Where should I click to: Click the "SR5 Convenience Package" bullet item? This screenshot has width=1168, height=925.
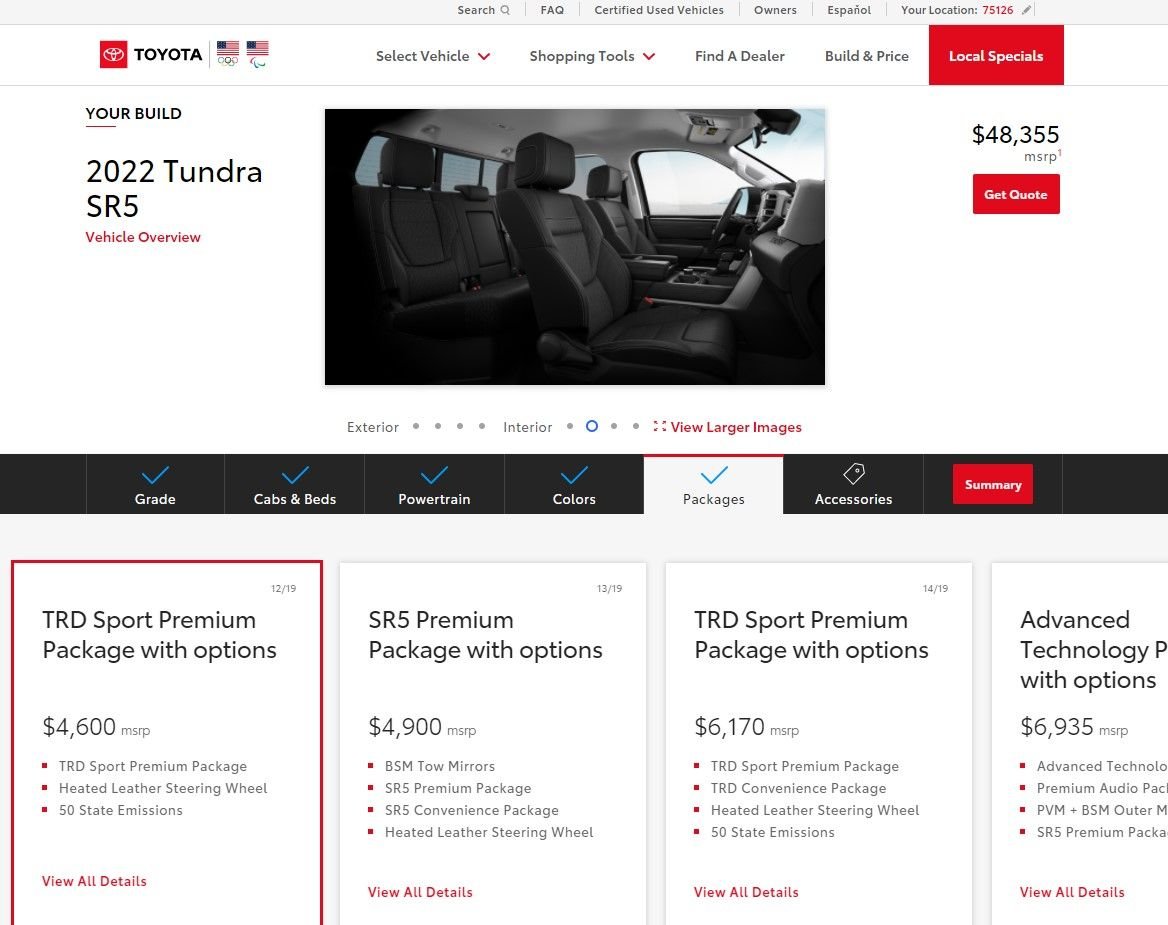[x=472, y=810]
